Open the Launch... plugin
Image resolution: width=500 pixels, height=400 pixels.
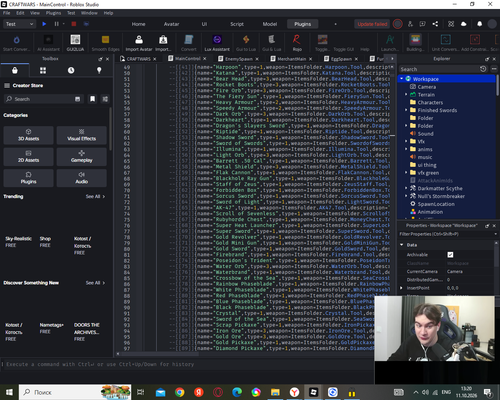(x=390, y=43)
